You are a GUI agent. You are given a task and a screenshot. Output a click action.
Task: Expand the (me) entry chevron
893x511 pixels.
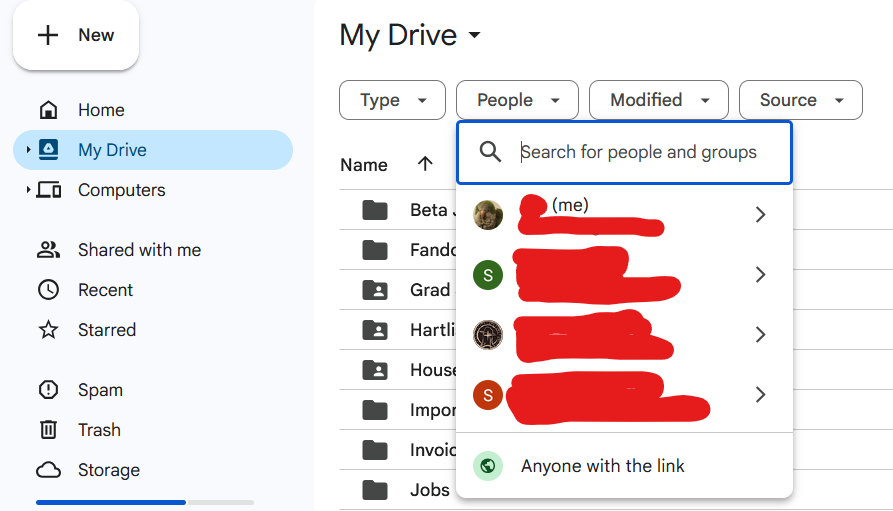pyautogui.click(x=760, y=215)
